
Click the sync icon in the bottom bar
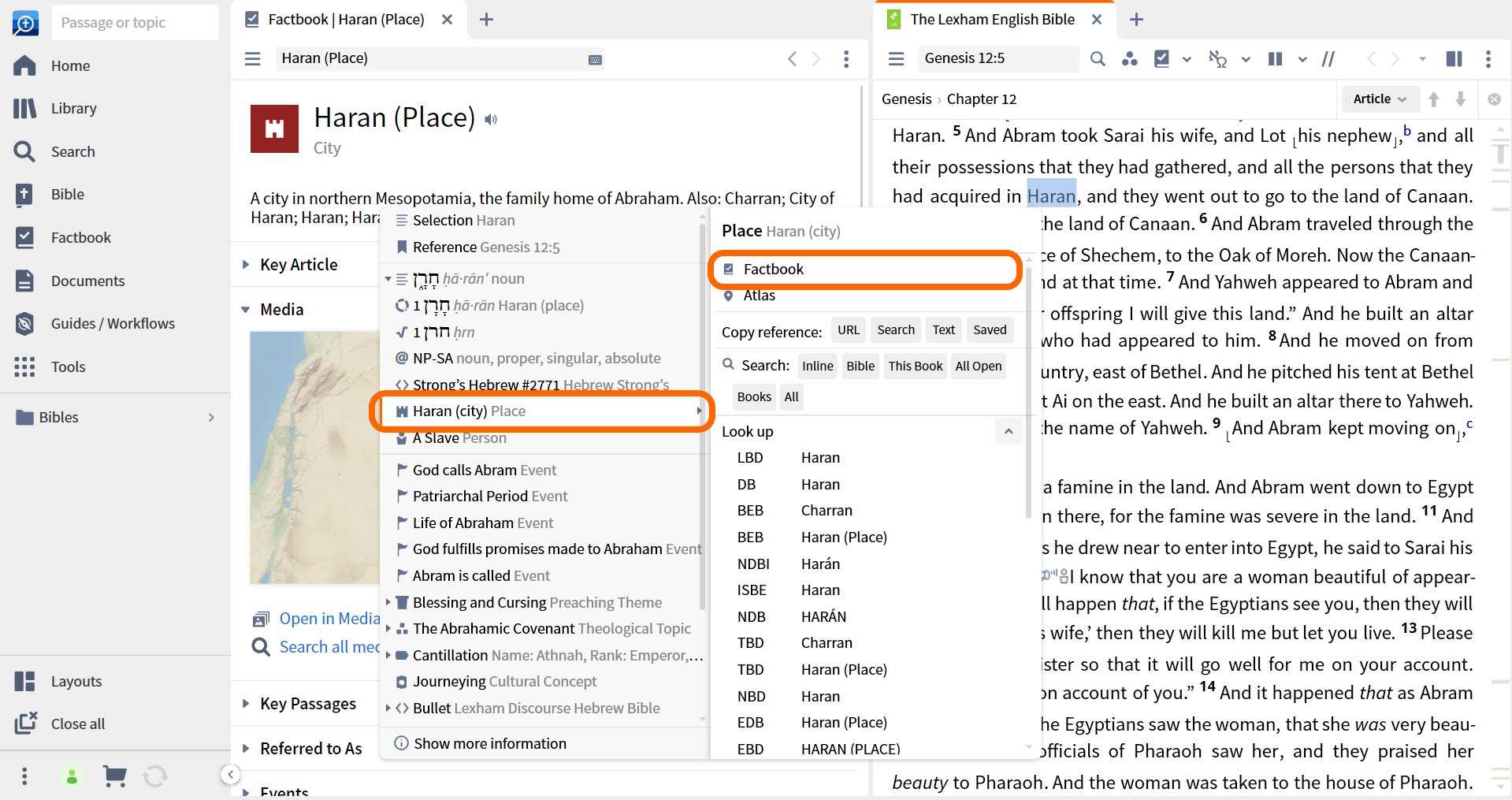pyautogui.click(x=155, y=776)
